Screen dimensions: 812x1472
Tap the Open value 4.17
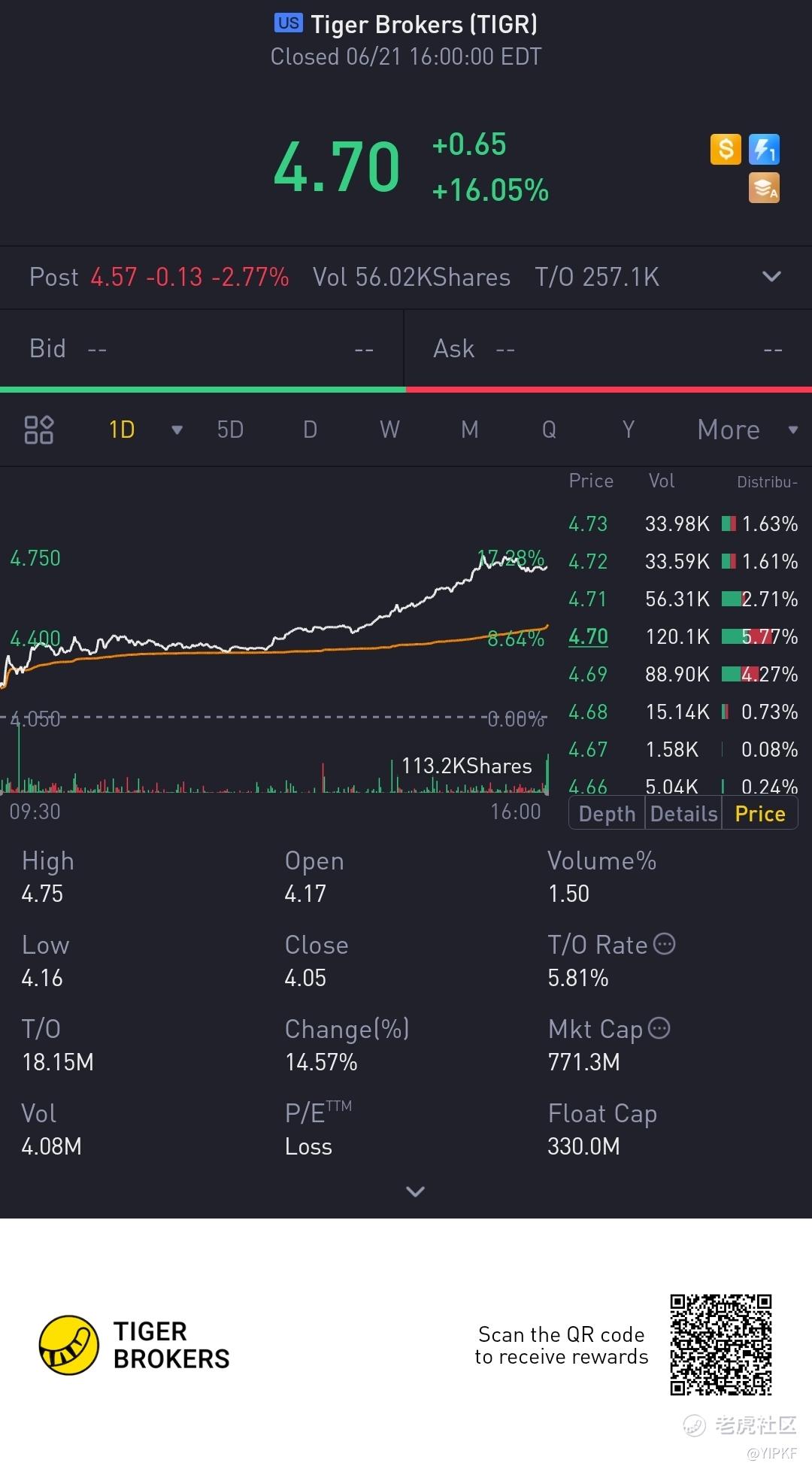coord(305,894)
